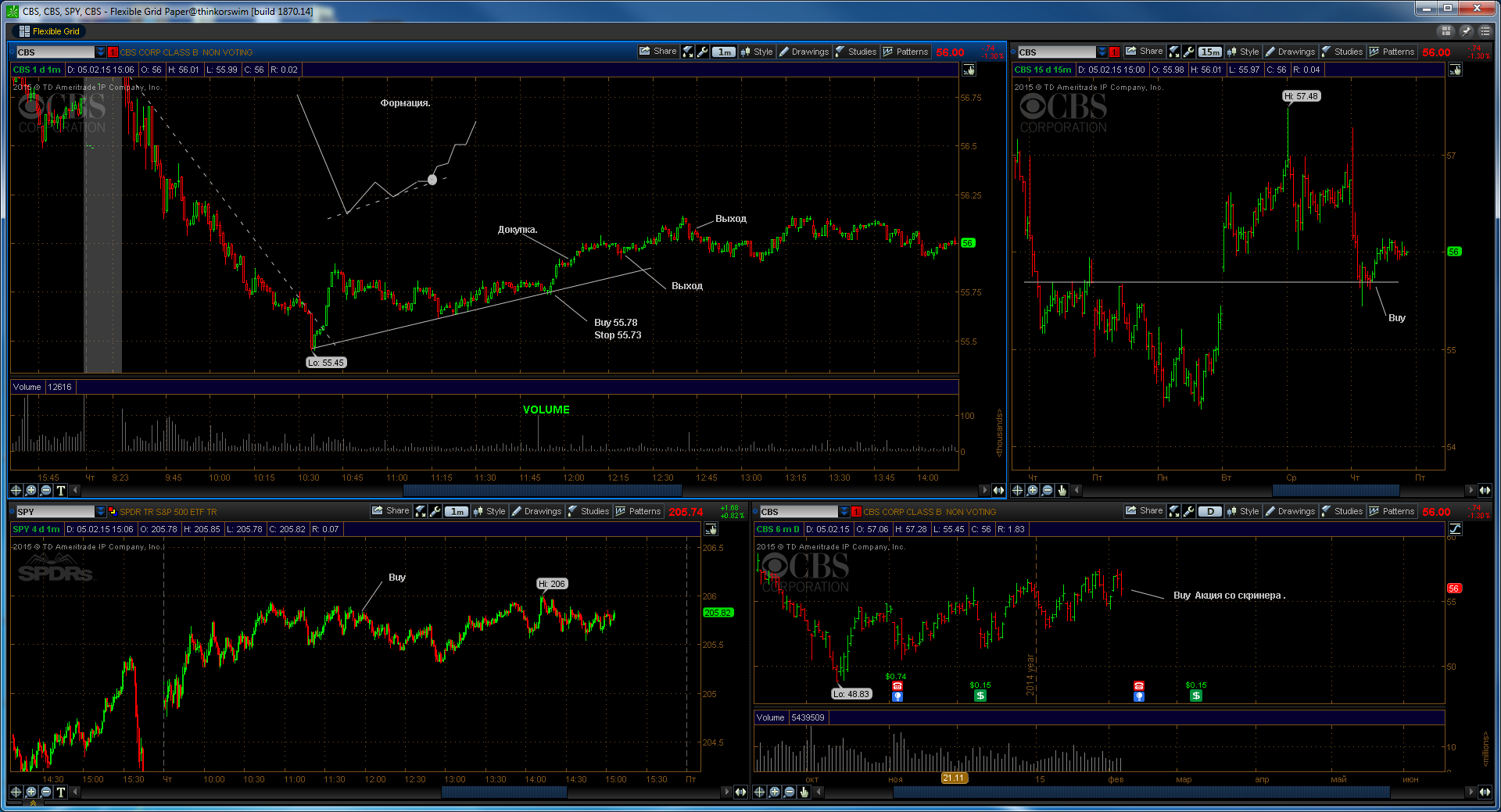Open the Flexible Grid tab
1501x812 pixels.
click(48, 31)
